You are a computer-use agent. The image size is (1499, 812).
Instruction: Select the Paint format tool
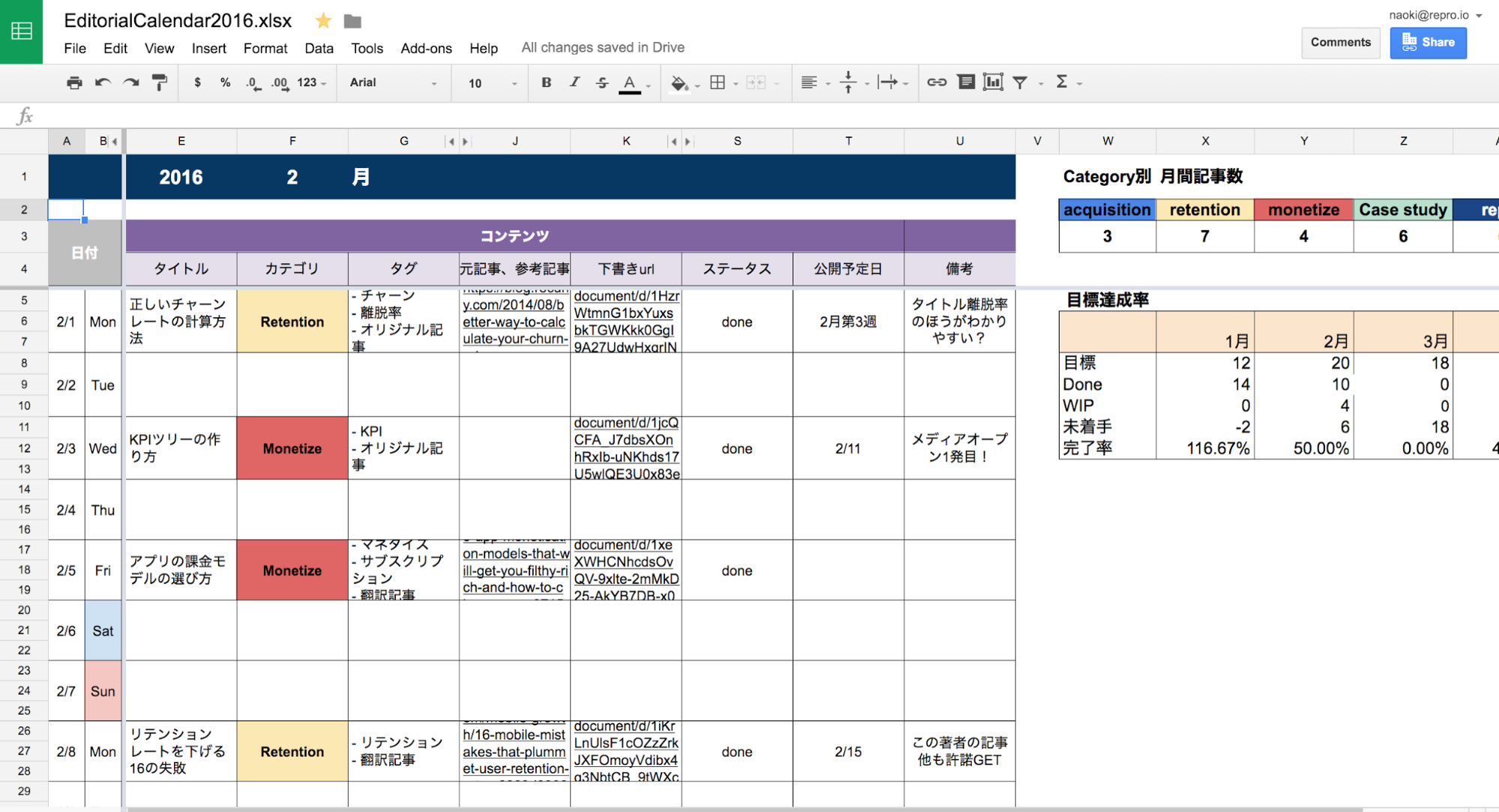pyautogui.click(x=159, y=82)
